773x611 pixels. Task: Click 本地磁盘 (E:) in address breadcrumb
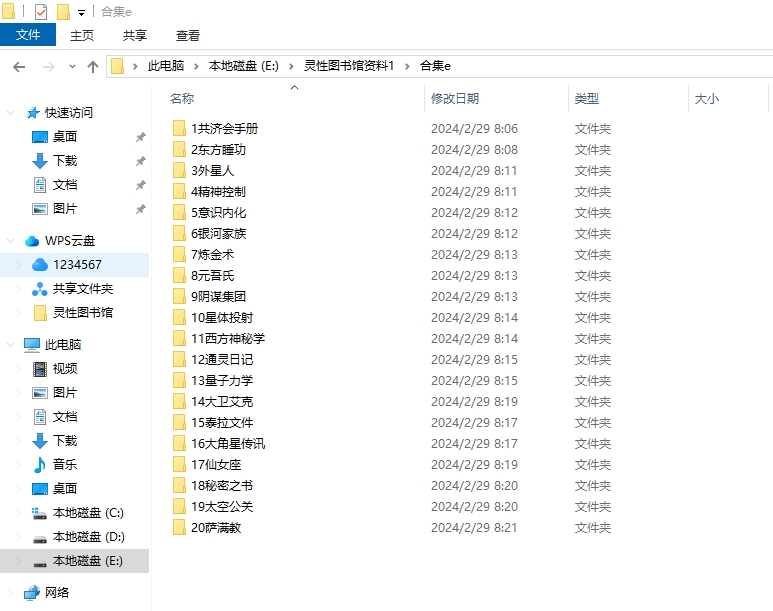[x=244, y=66]
